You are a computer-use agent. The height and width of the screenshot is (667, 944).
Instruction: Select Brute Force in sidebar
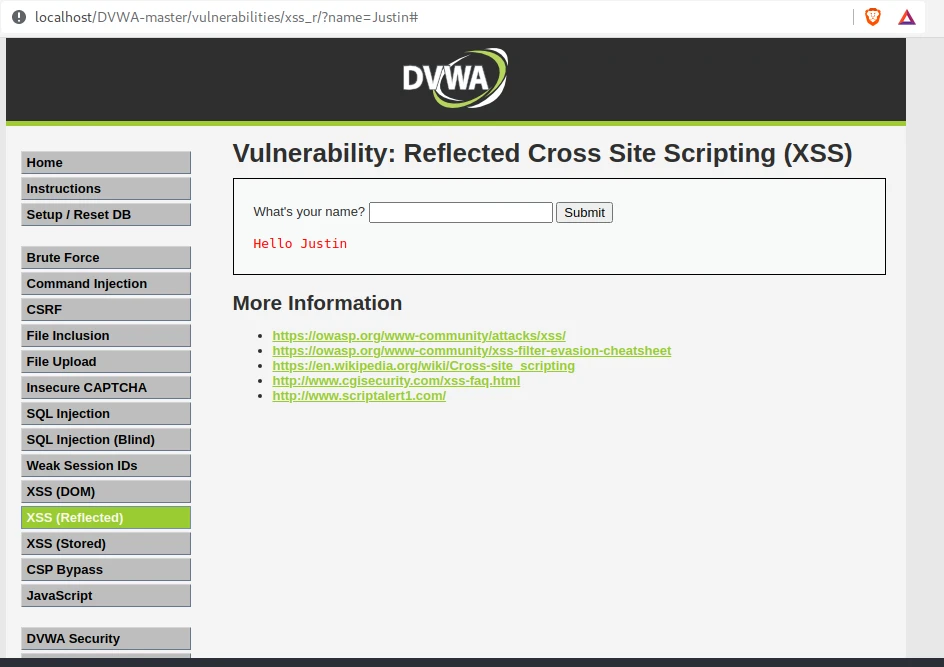(105, 258)
